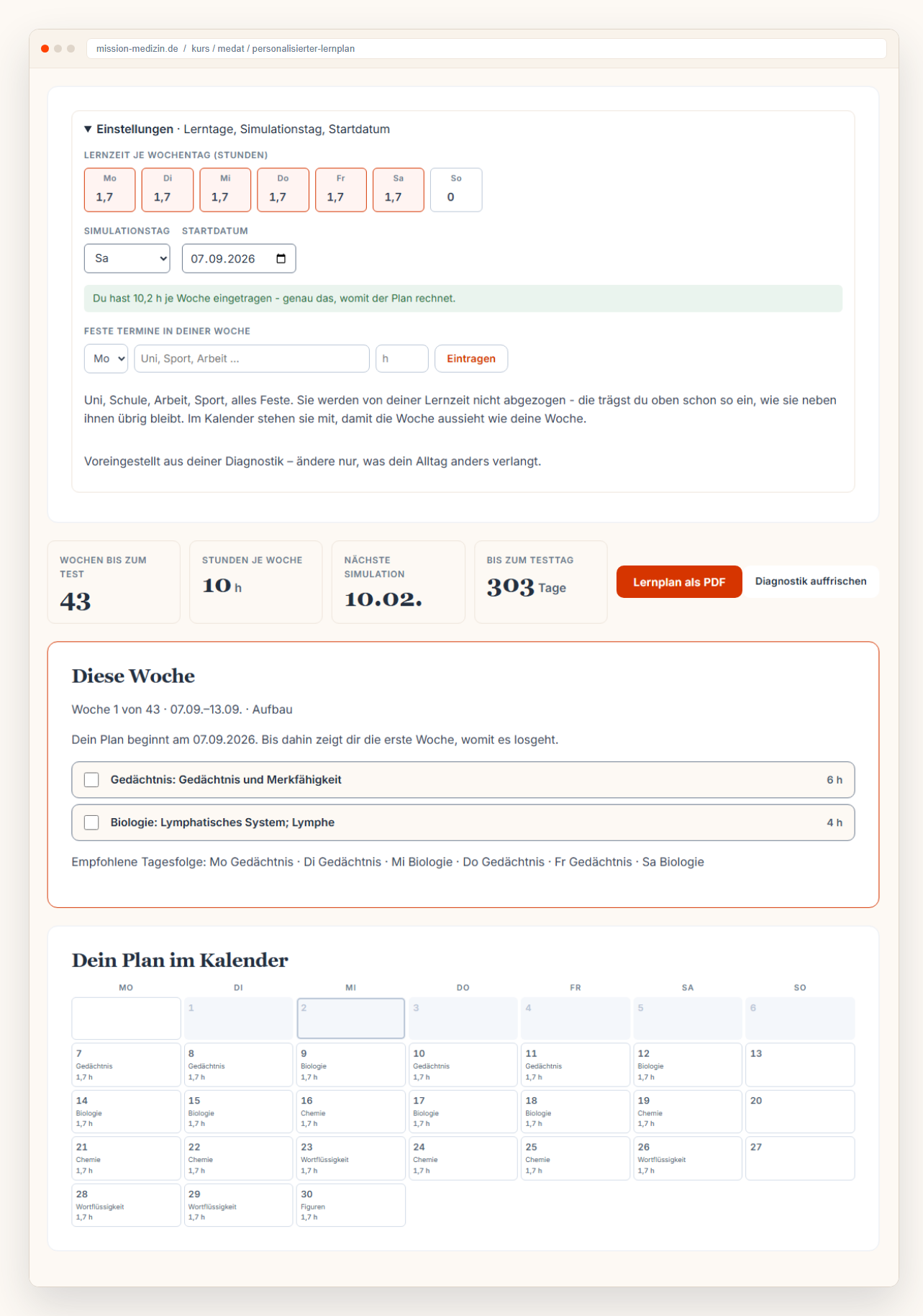This screenshot has width=923, height=1316.
Task: Open the fixed-appointment weekday dropdown Mo
Action: point(106,358)
